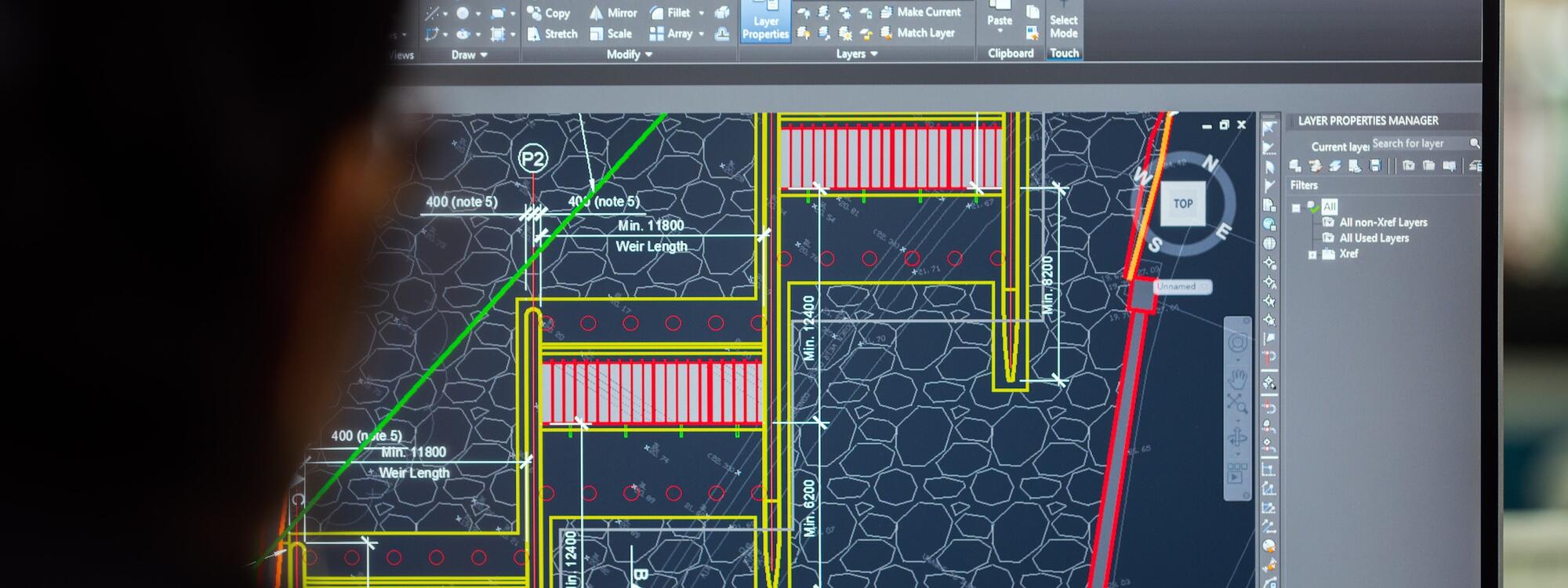Image resolution: width=1568 pixels, height=588 pixels.
Task: Click the magnifier icon in layer search
Action: click(x=1474, y=143)
